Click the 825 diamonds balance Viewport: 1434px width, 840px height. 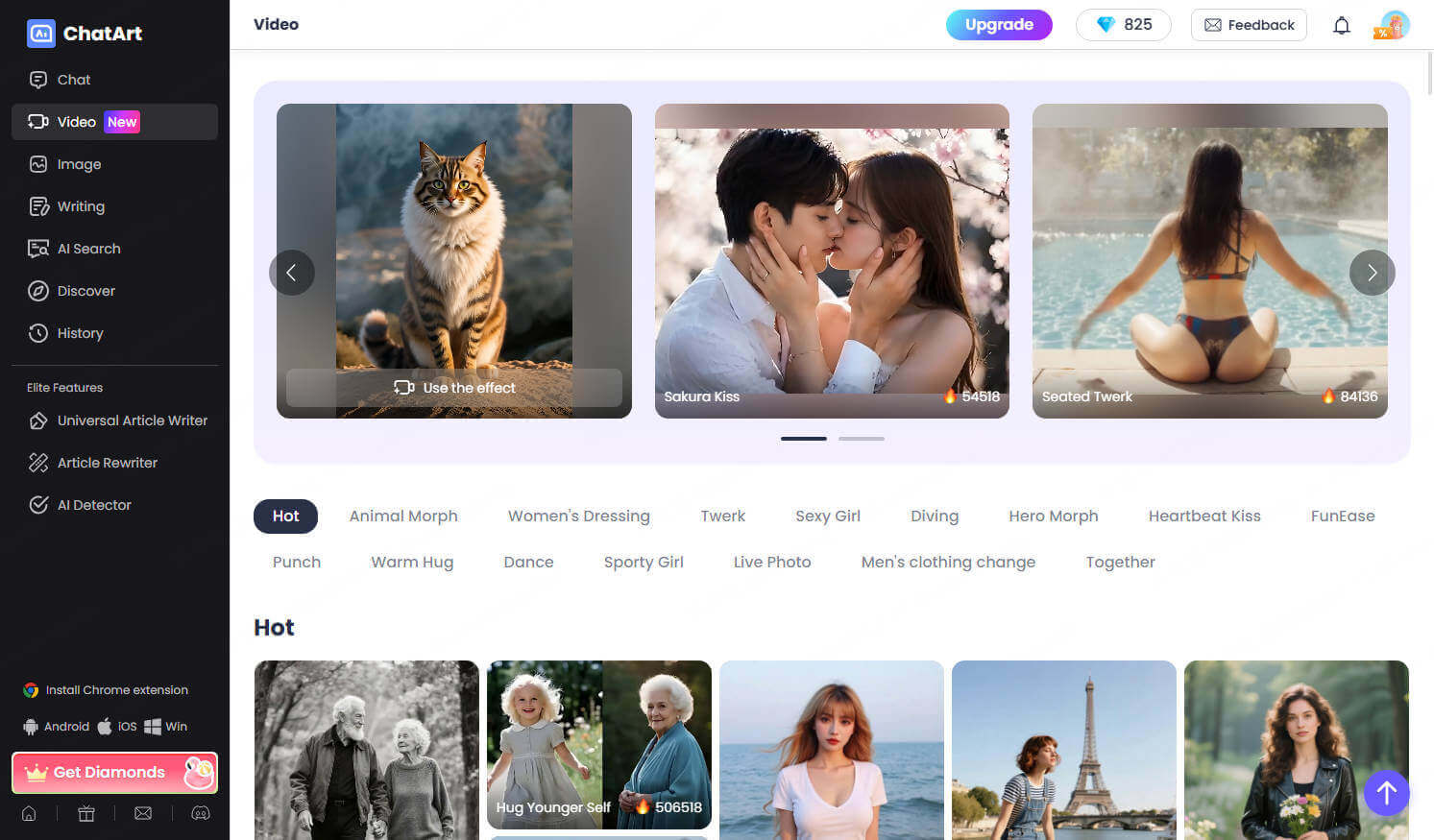[x=1124, y=25]
